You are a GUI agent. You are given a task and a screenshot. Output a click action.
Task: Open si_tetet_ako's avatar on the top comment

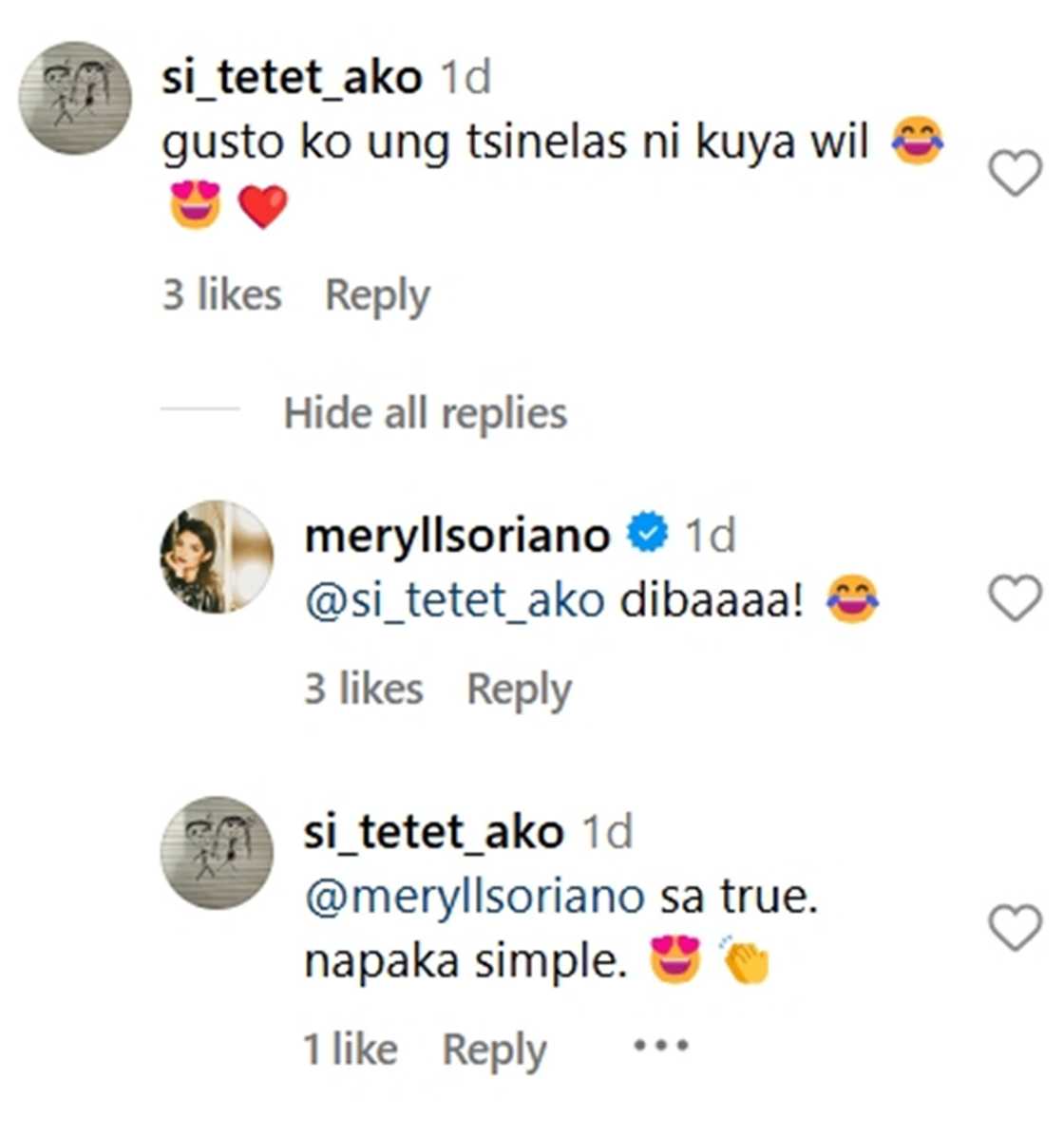point(76,98)
